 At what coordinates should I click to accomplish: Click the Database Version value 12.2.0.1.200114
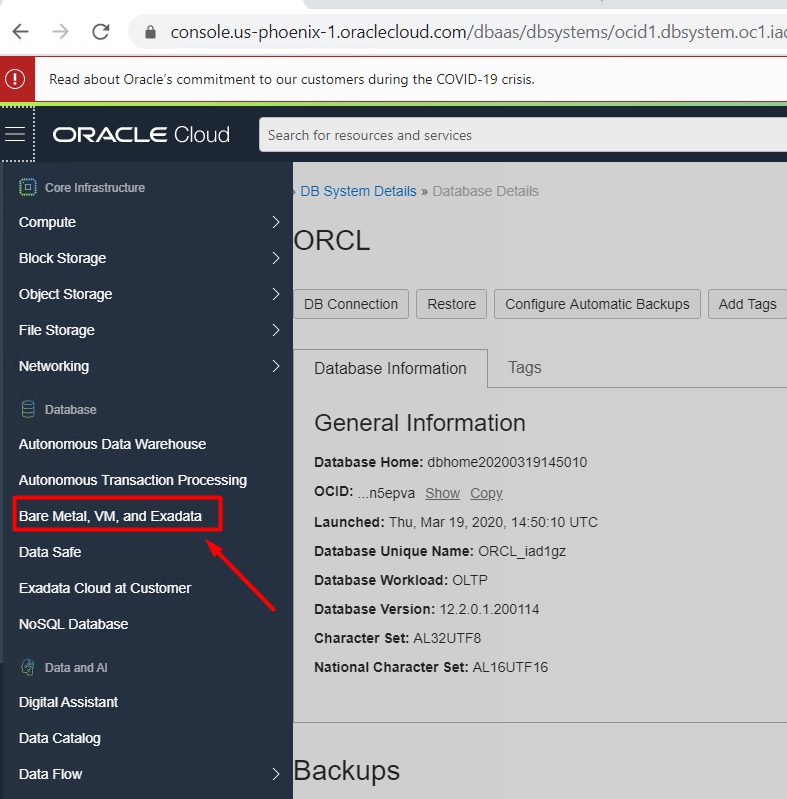pyautogui.click(x=489, y=609)
